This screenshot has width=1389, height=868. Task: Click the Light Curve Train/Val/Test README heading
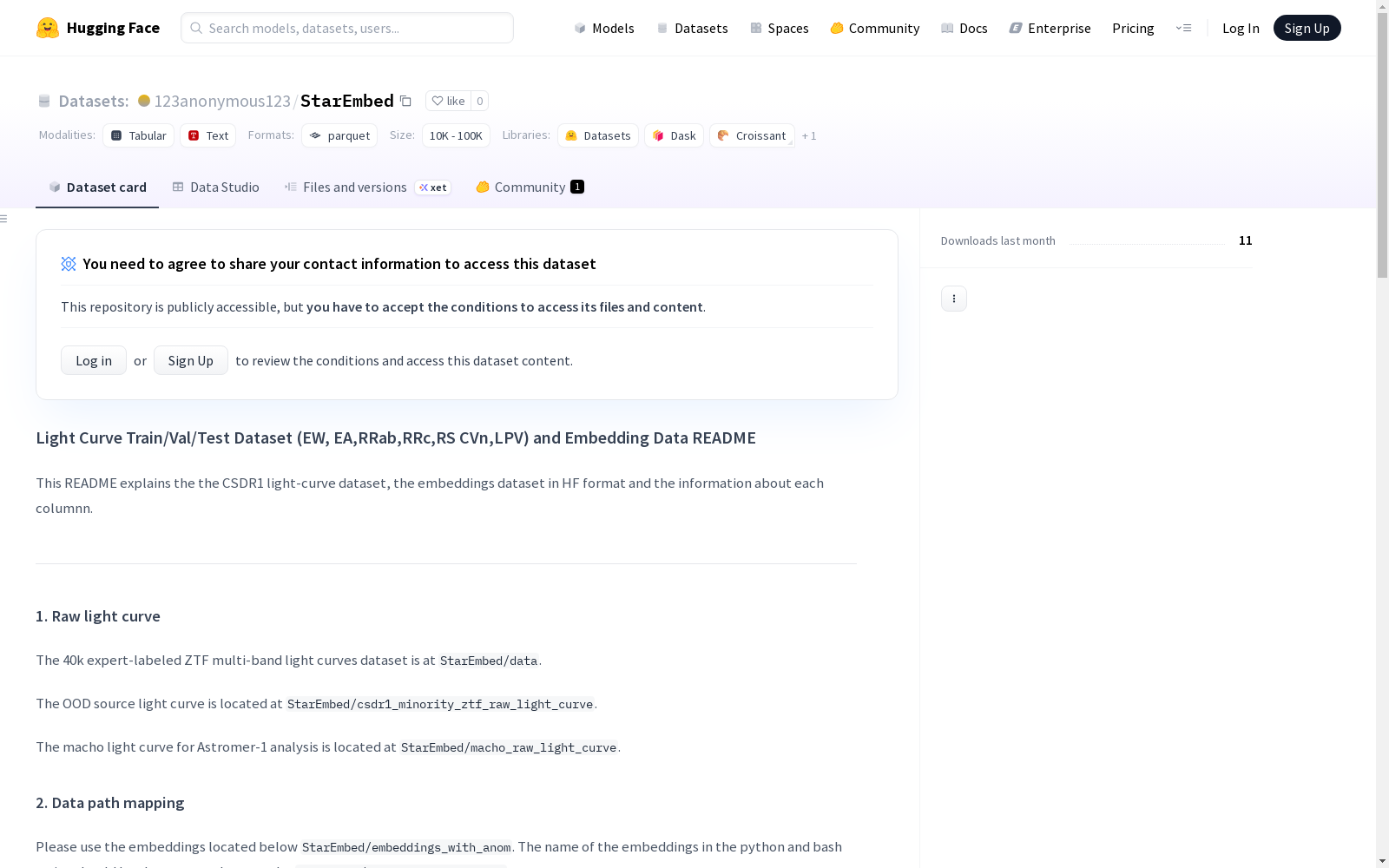point(396,437)
